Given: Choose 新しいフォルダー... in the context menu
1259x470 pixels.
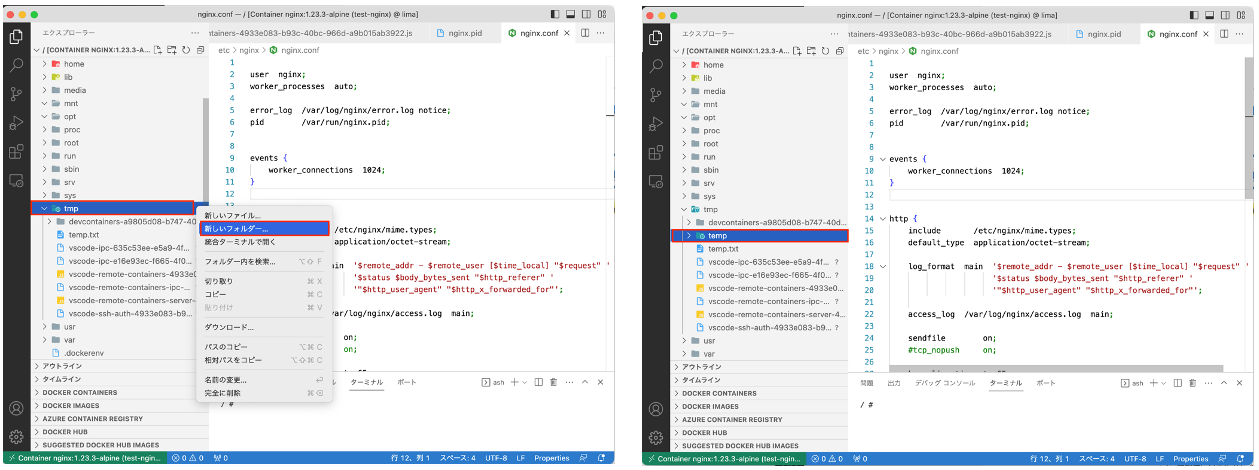Looking at the screenshot, I should click(x=264, y=229).
